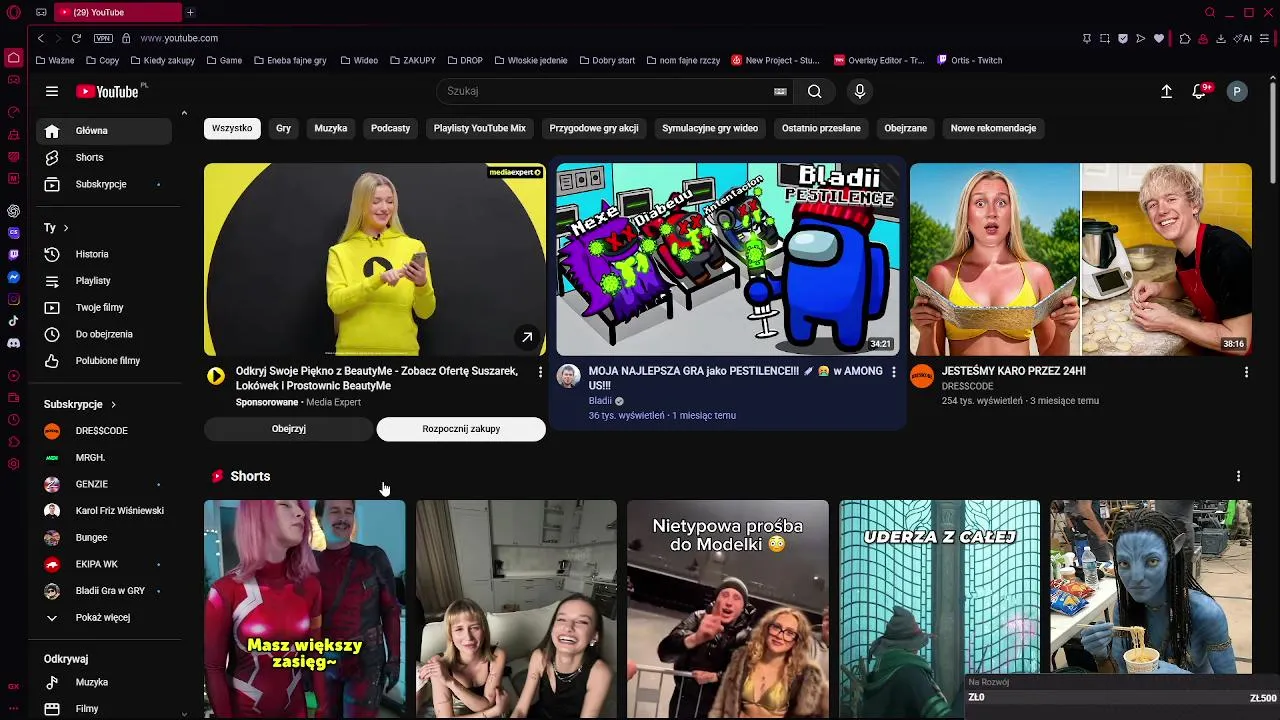Screen dimensions: 1280x720
Task: Open the extensions cube icon
Action: (1185, 38)
